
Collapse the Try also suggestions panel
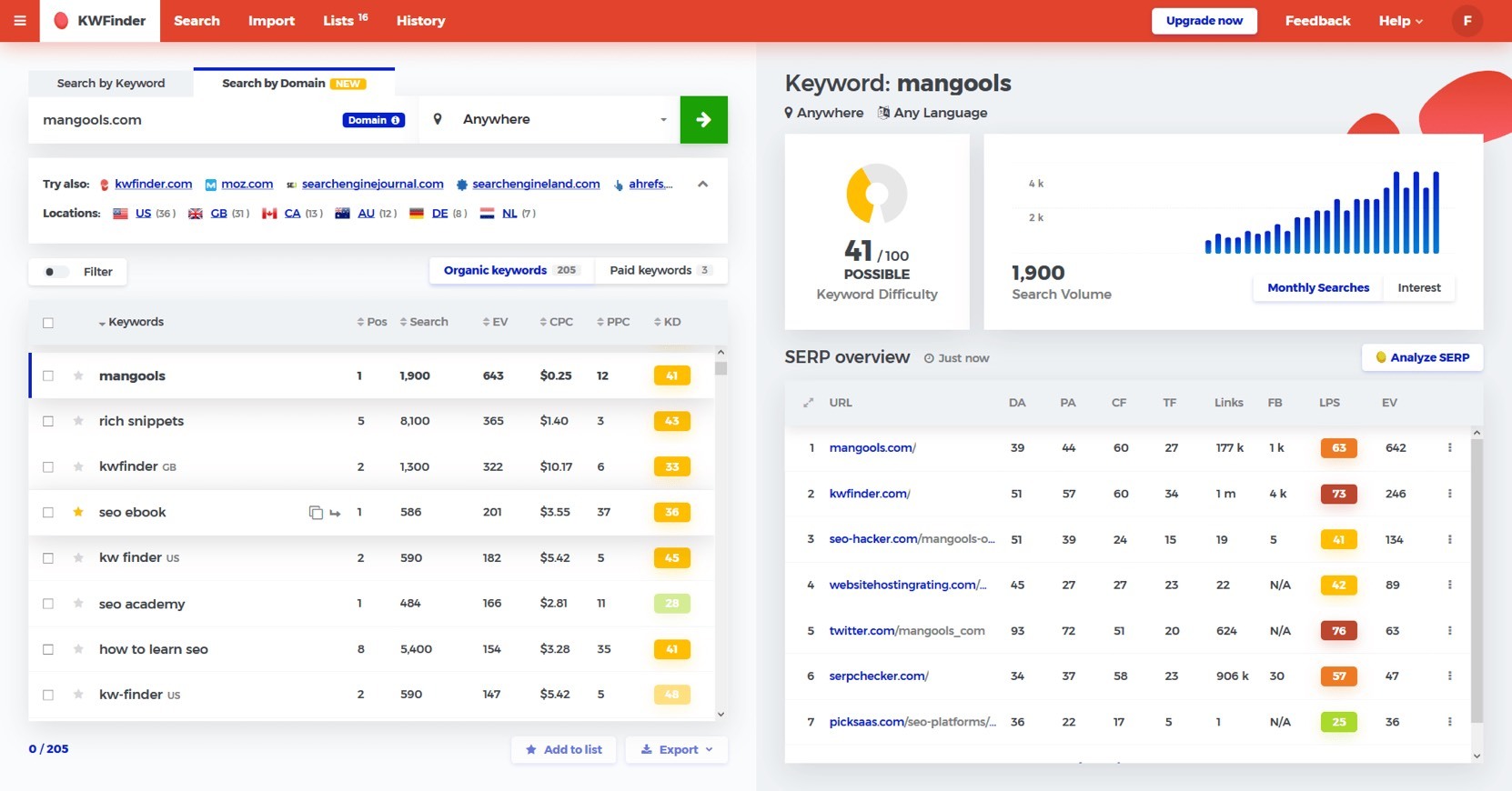point(702,184)
